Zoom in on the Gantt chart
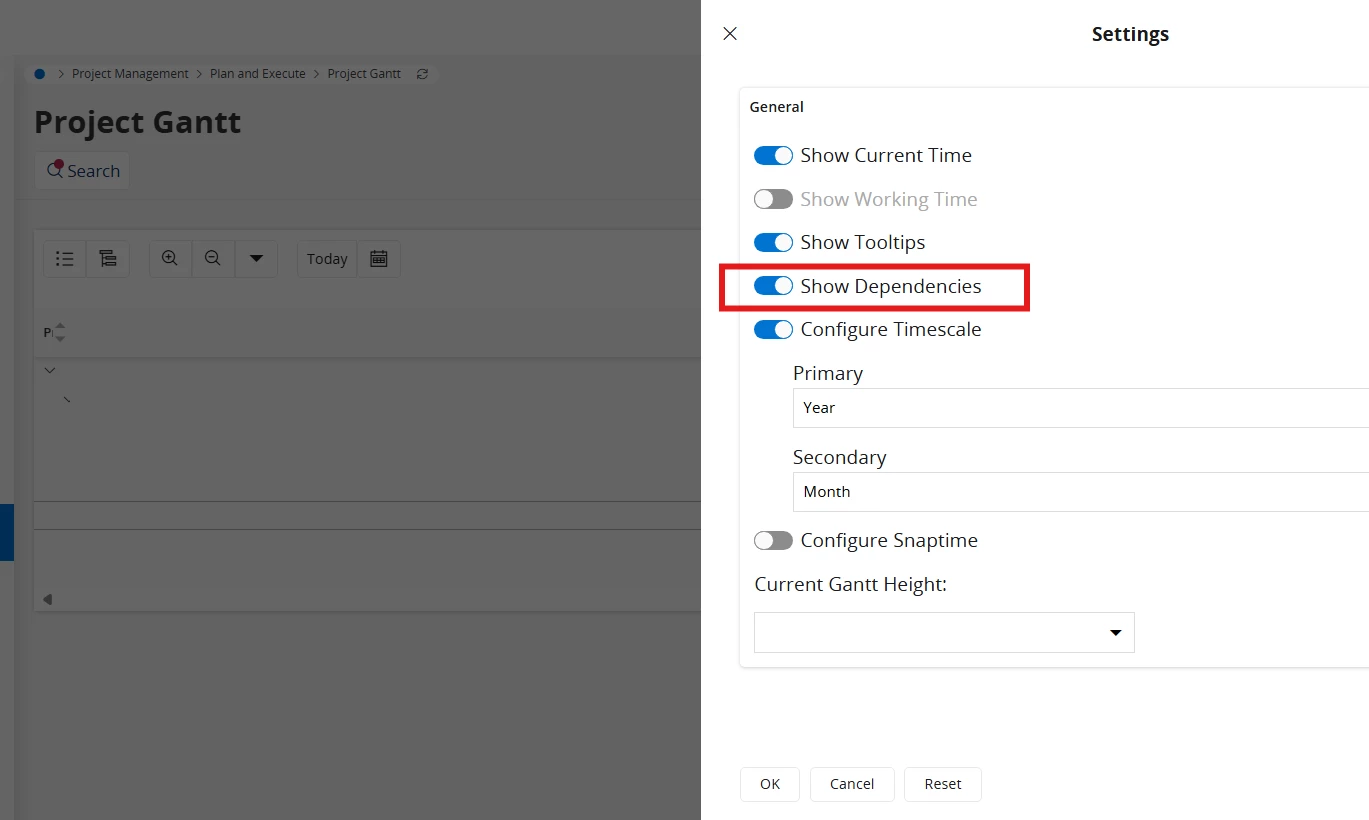1369x820 pixels. click(170, 258)
